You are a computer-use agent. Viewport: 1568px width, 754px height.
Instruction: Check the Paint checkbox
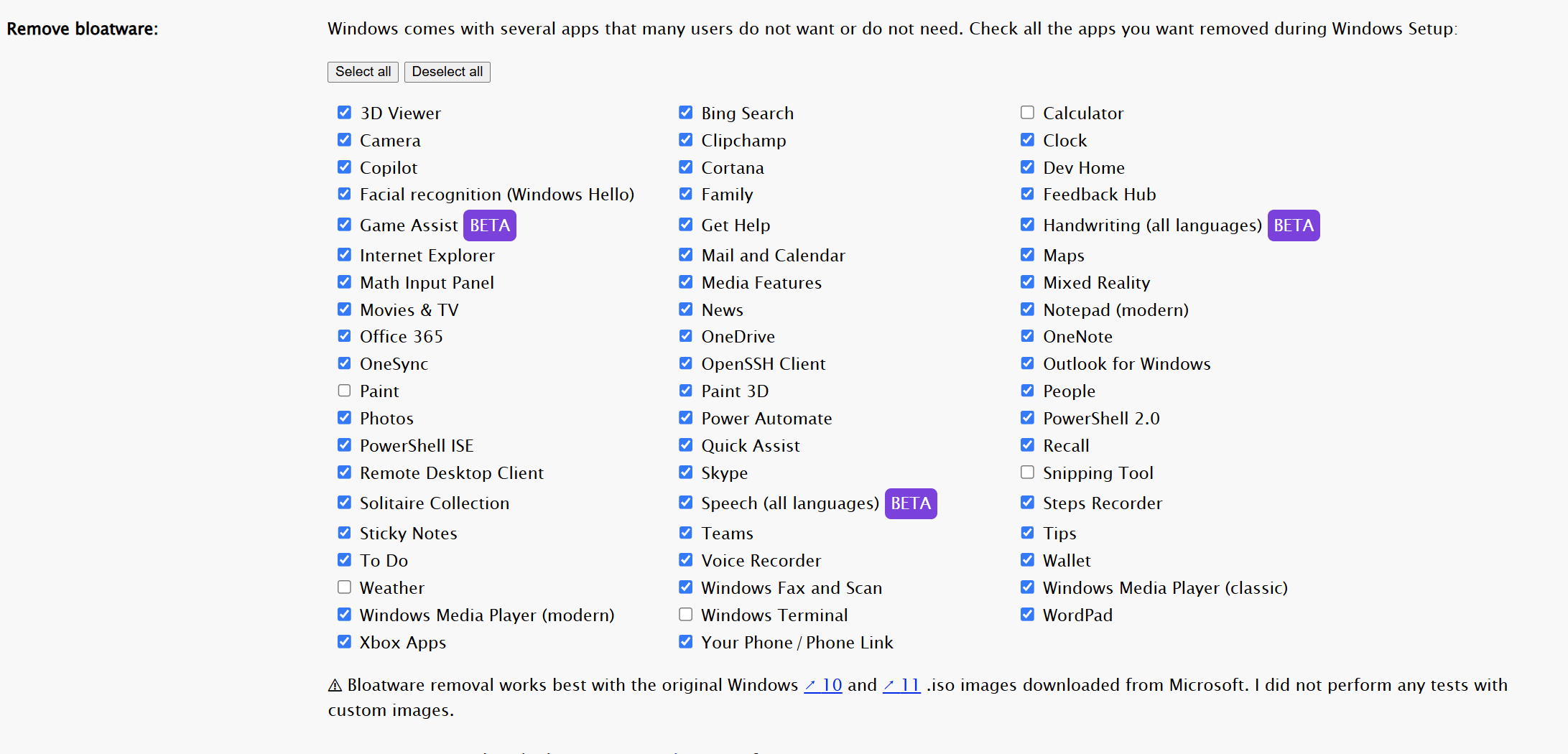[345, 391]
